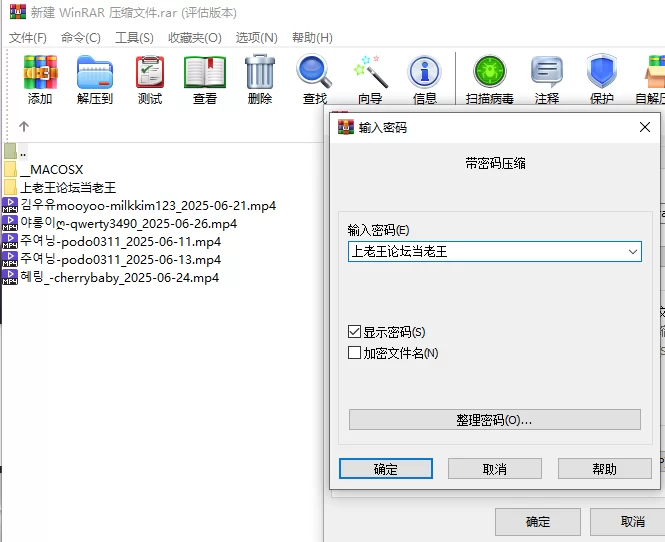Screen dimensions: 665x542
Task: Select MP4 icon of cherrybaby_2025-06-24 file
Action: tap(10, 277)
